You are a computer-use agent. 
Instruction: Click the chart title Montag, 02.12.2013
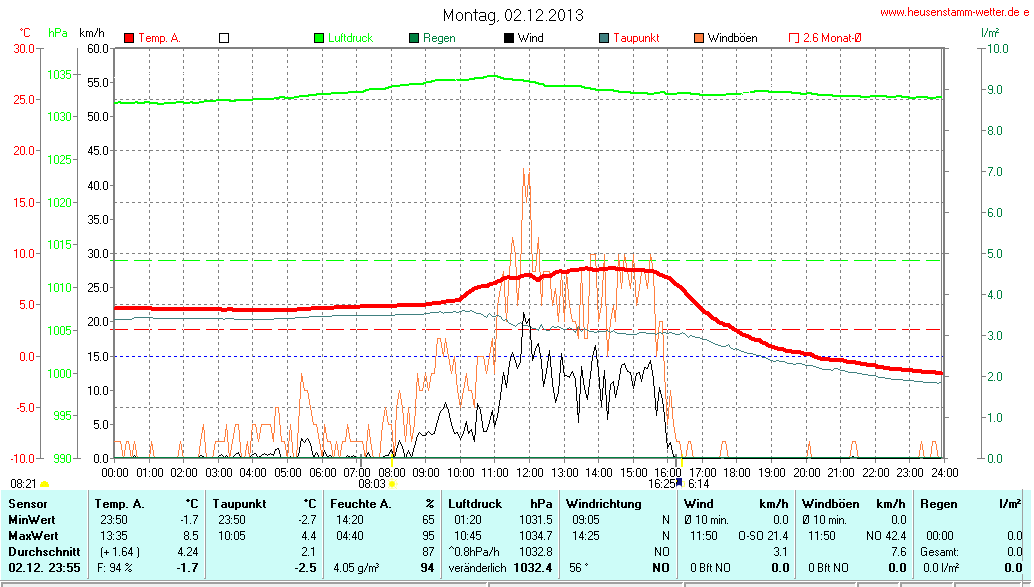click(x=513, y=15)
